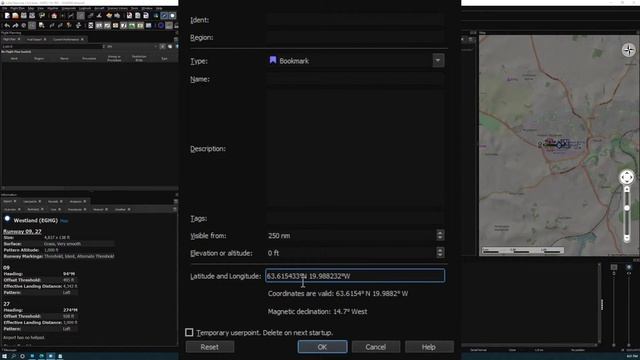Click the Help button in dialog
The width and height of the screenshot is (640, 360).
click(429, 347)
